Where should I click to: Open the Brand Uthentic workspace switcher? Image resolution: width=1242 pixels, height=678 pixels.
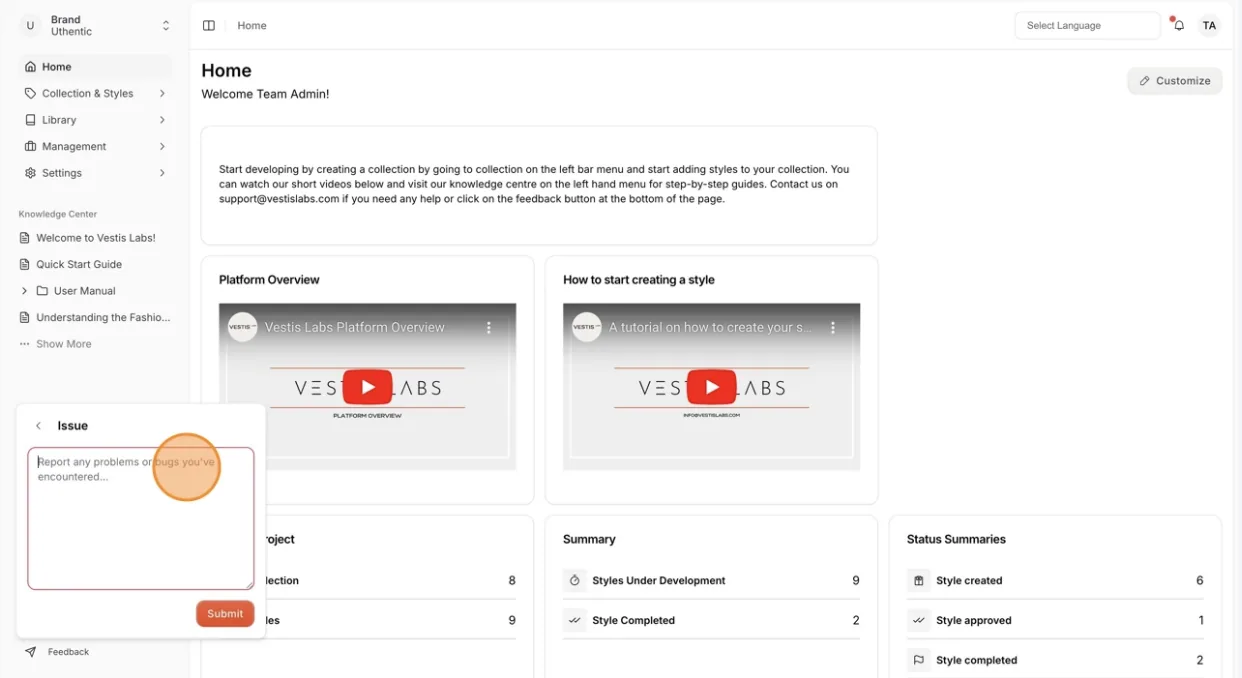coord(96,26)
